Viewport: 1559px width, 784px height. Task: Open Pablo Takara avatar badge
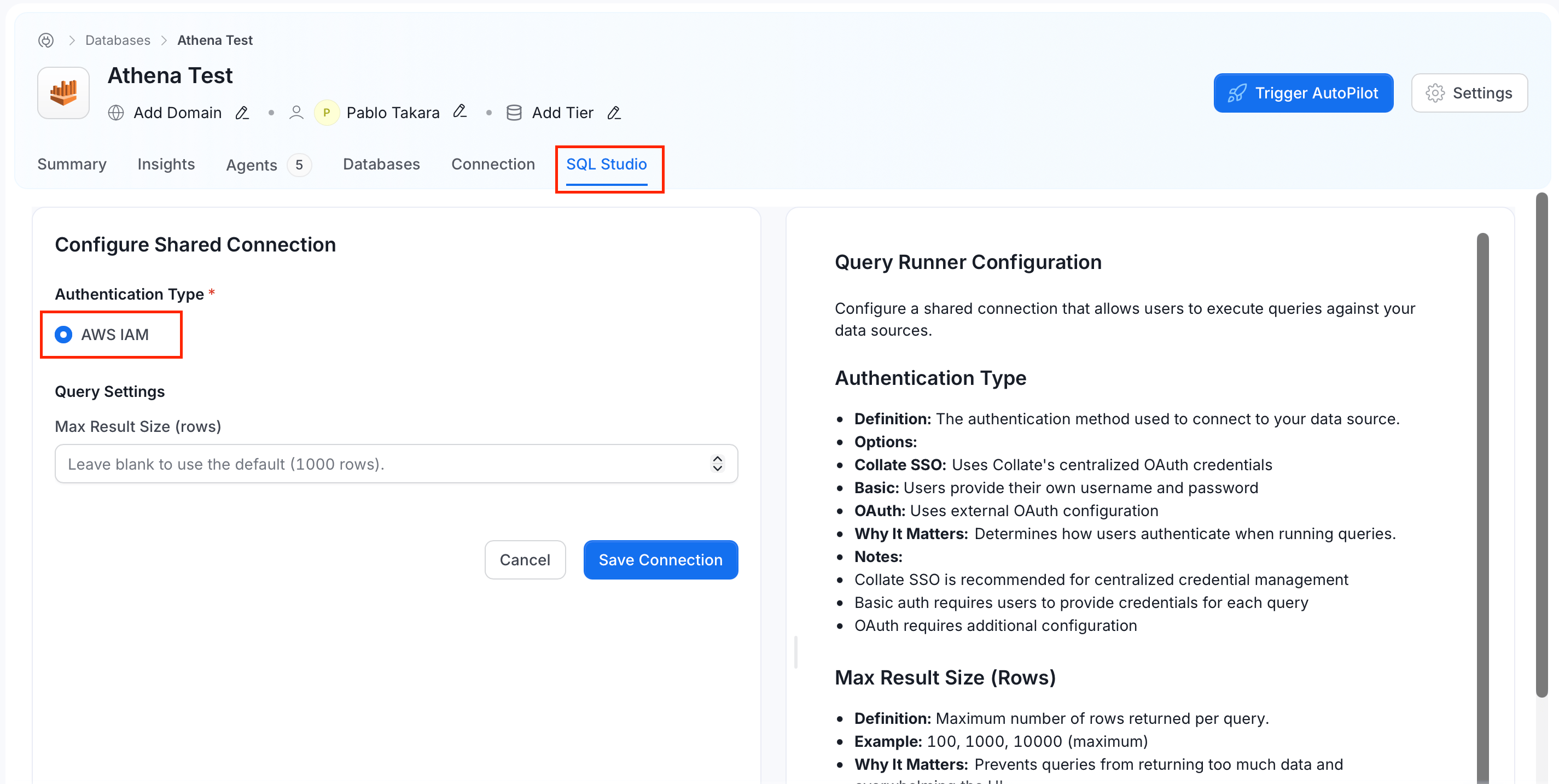[327, 113]
